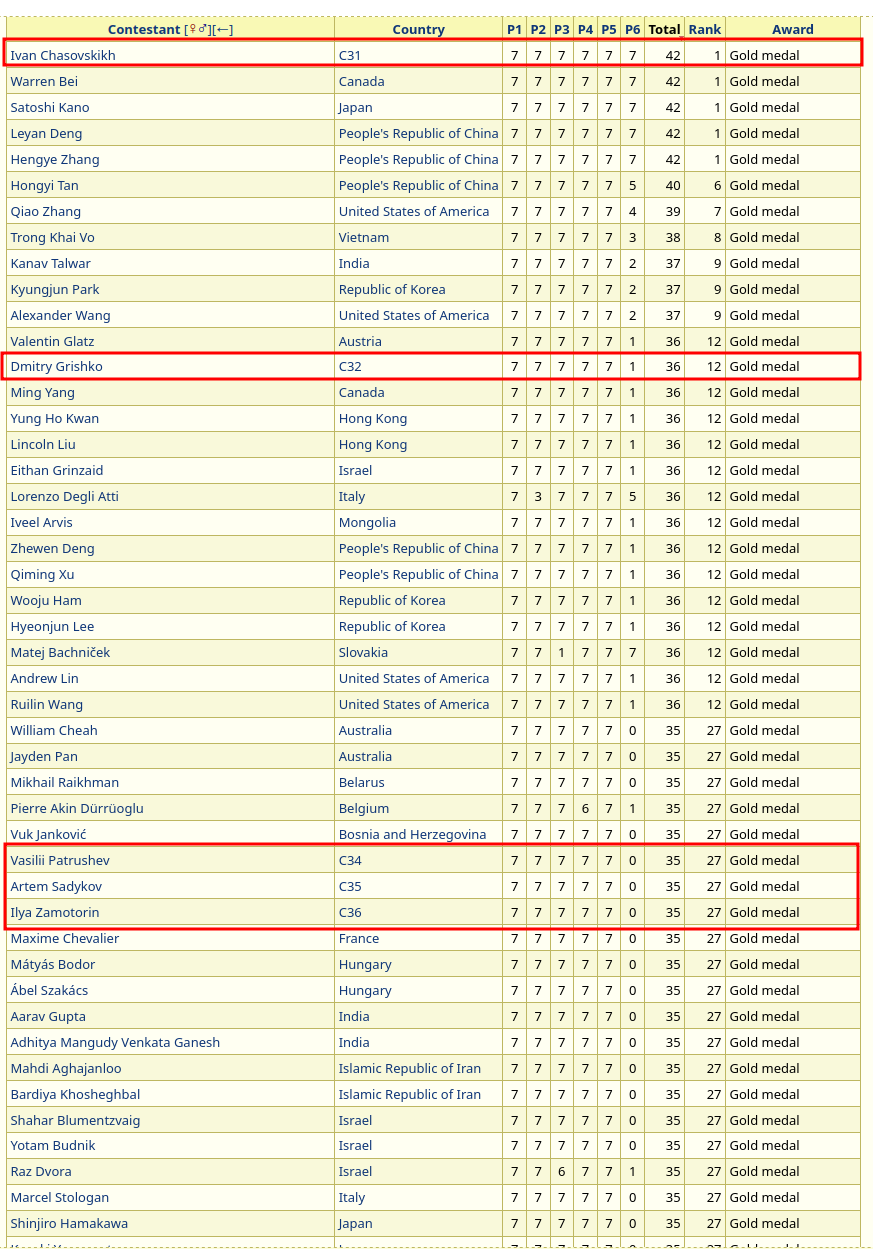Open Satoshi Kano's contestant link
Viewport: 873px width, 1249px height.
coord(50,107)
